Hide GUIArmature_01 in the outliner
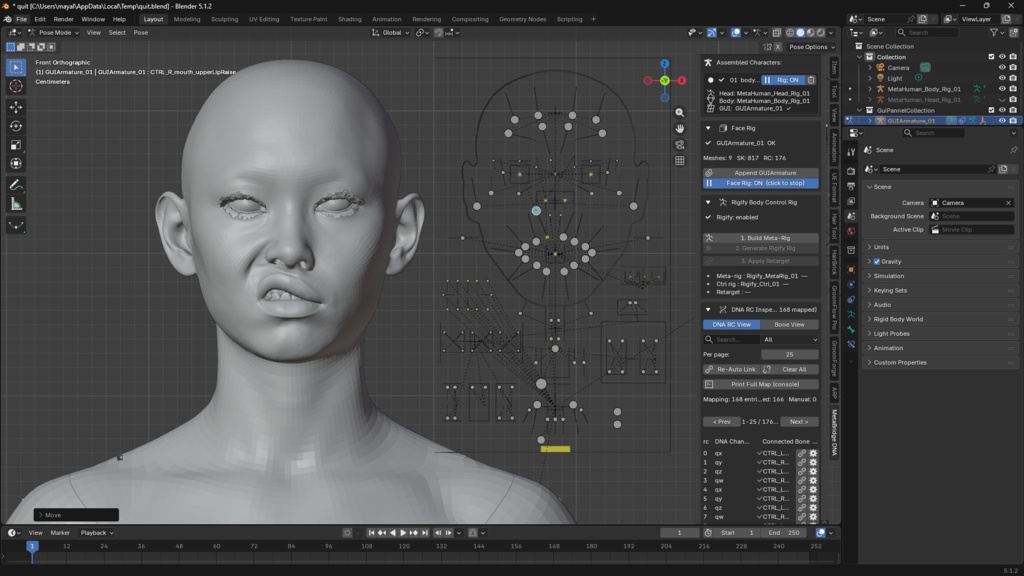Image resolution: width=1024 pixels, height=576 pixels. (1002, 121)
